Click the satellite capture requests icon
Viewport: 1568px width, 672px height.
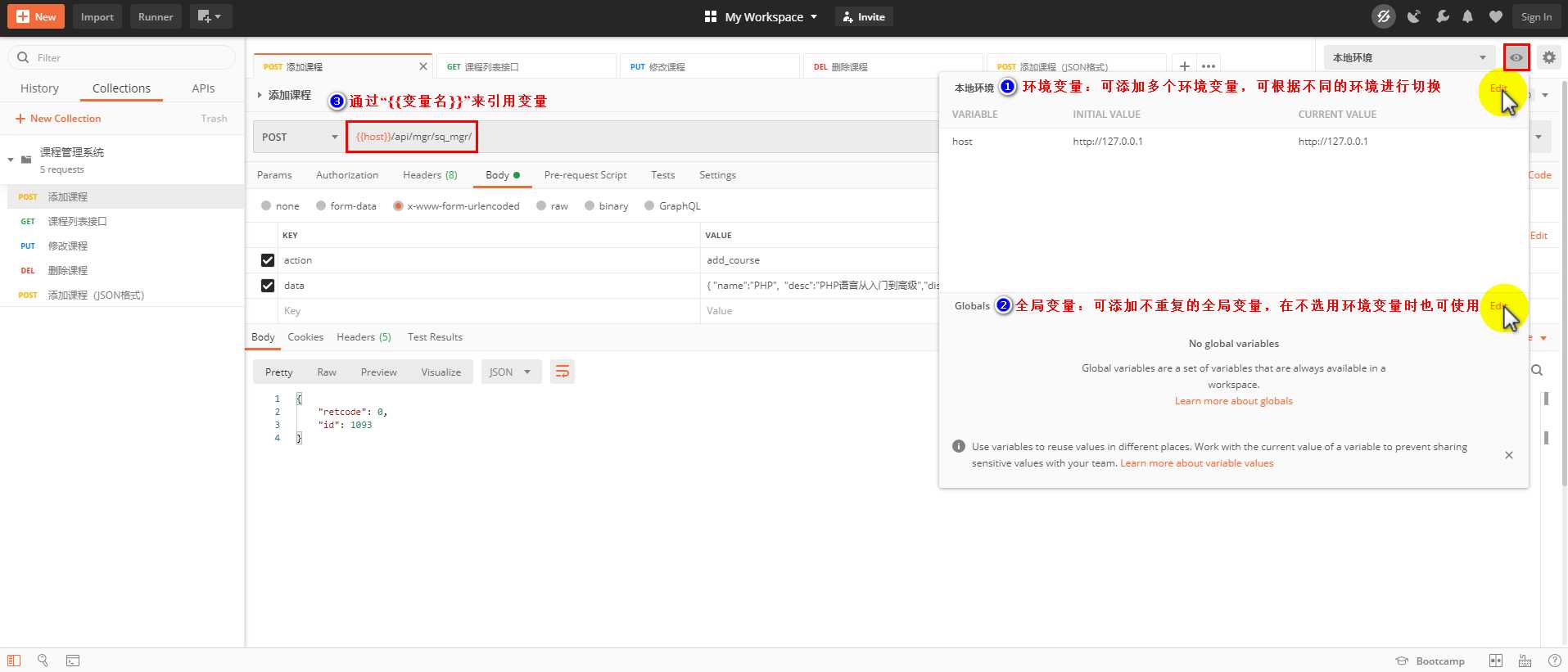[1414, 16]
